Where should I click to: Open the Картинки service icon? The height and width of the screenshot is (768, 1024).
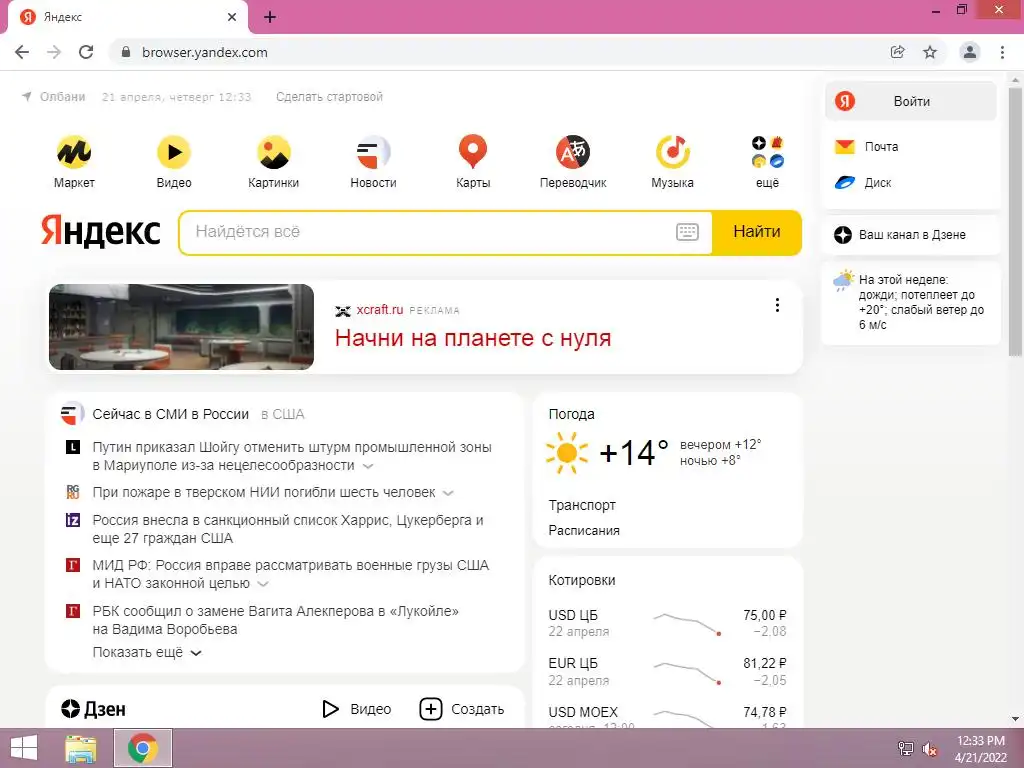click(x=274, y=152)
